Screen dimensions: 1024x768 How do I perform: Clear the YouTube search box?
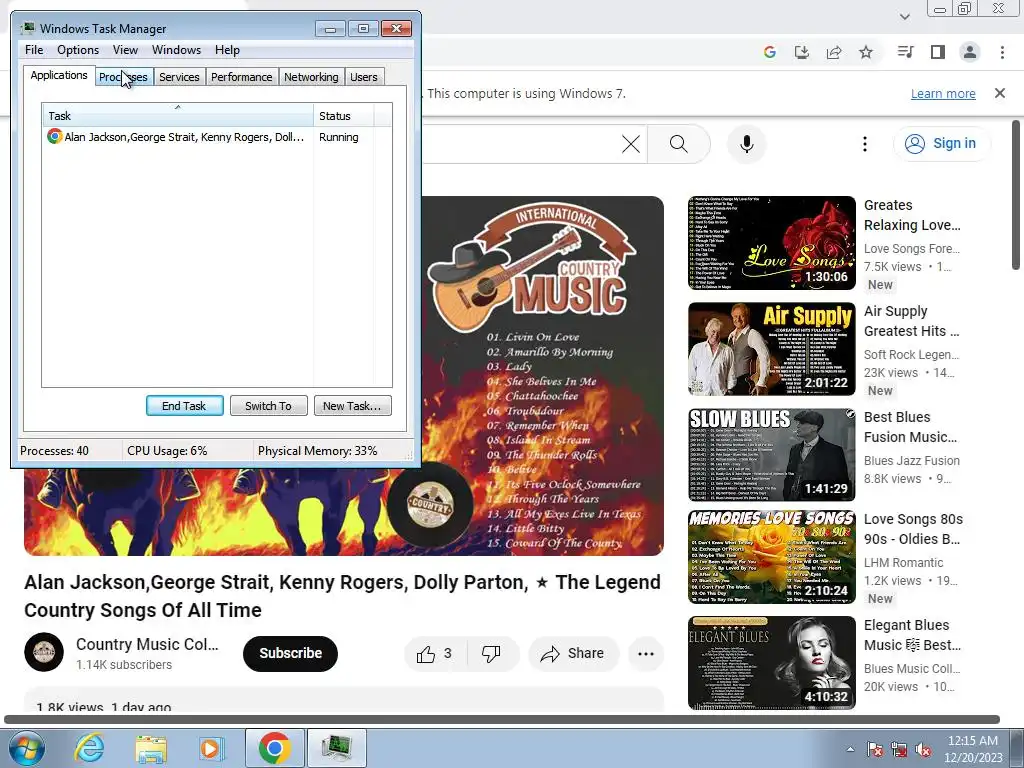coord(631,144)
